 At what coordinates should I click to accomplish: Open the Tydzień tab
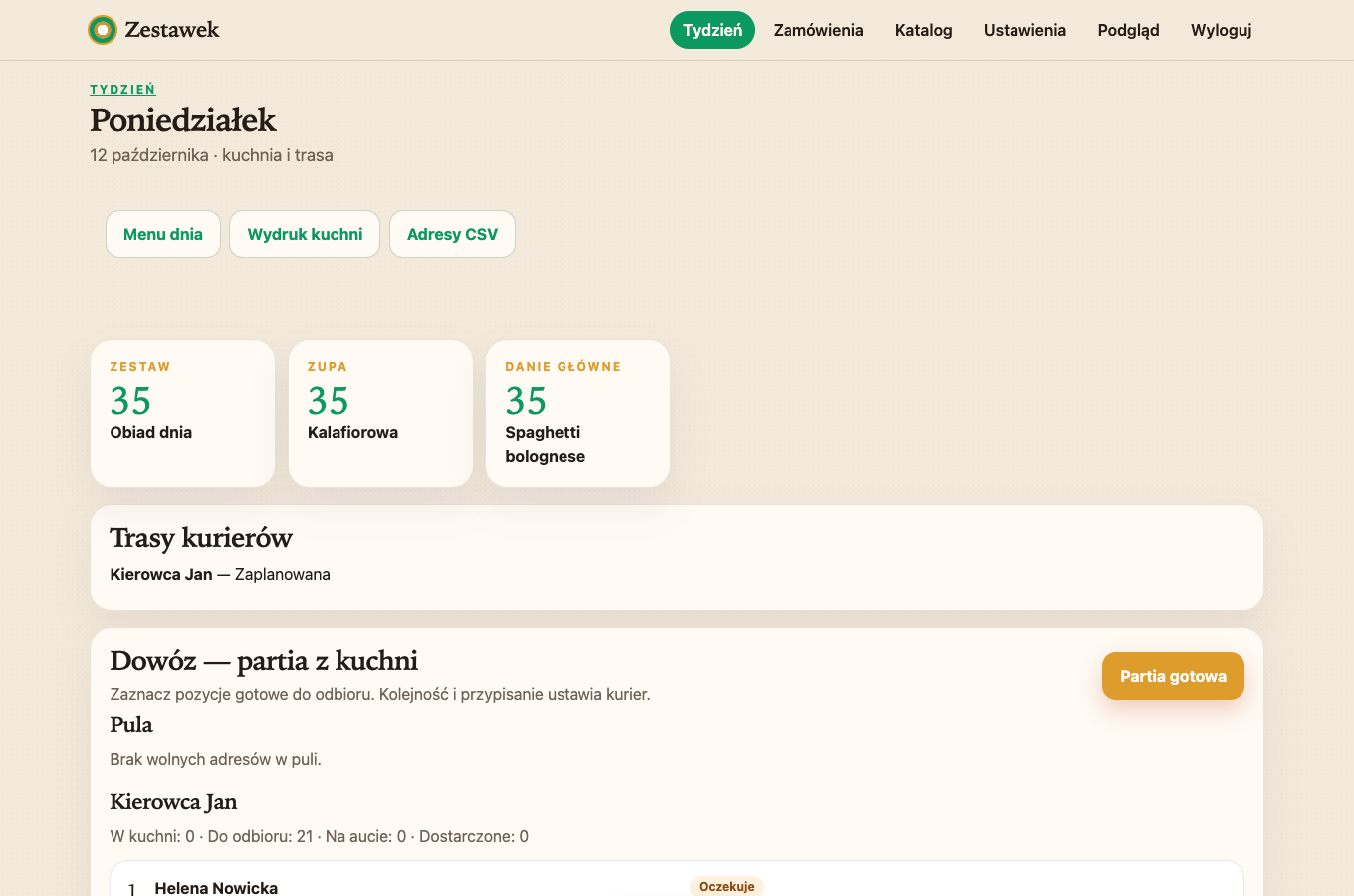pos(712,30)
